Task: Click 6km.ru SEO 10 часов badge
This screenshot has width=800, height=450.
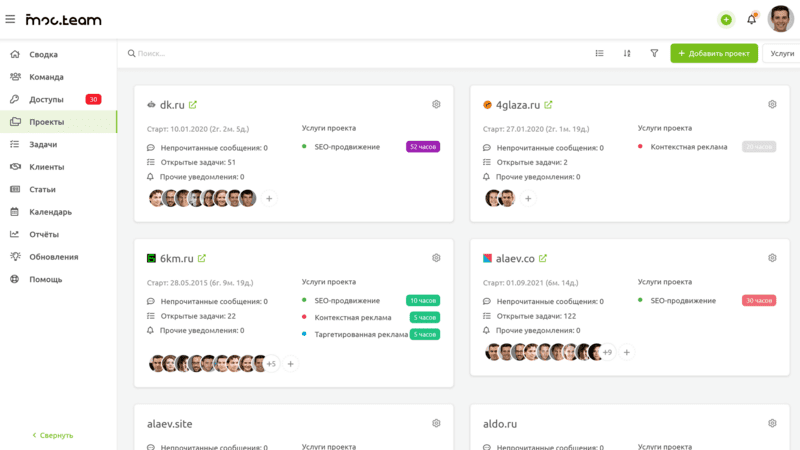Action: click(x=423, y=301)
